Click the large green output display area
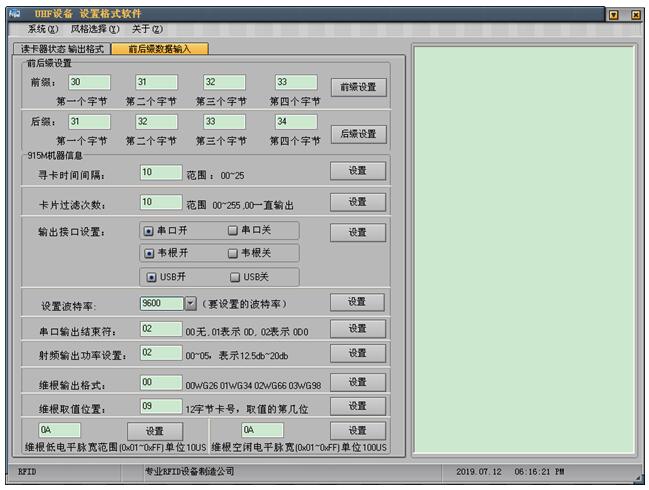Image resolution: width=649 pixels, height=490 pixels. point(523,250)
